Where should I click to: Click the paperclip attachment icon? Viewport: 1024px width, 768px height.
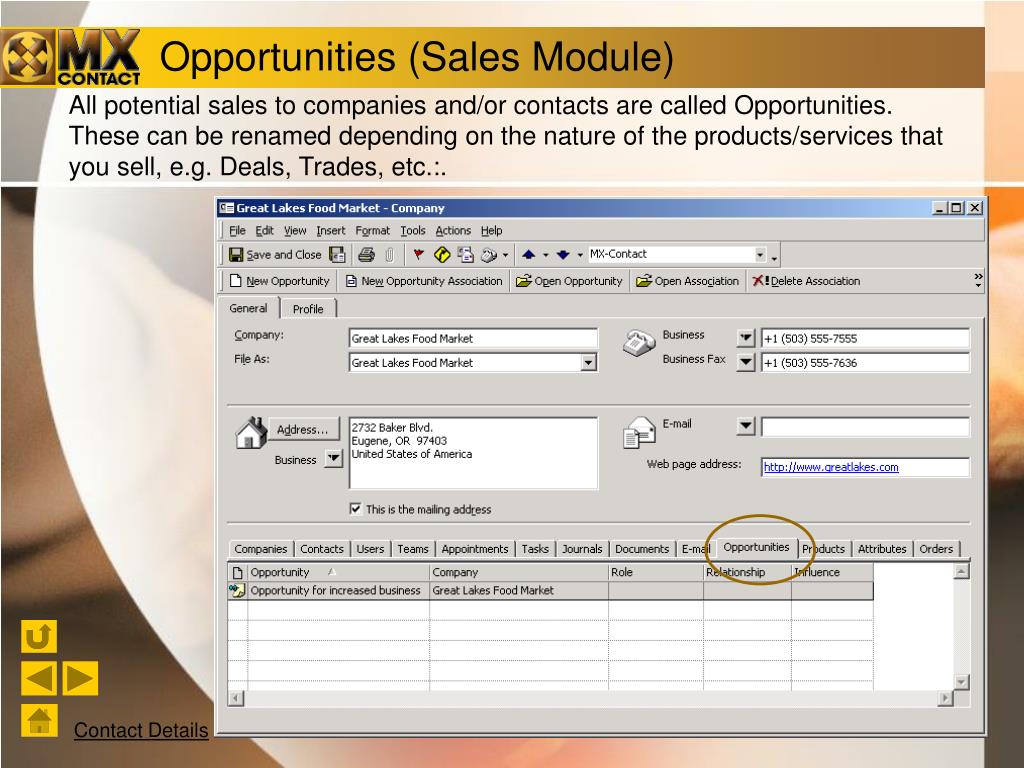(x=390, y=255)
